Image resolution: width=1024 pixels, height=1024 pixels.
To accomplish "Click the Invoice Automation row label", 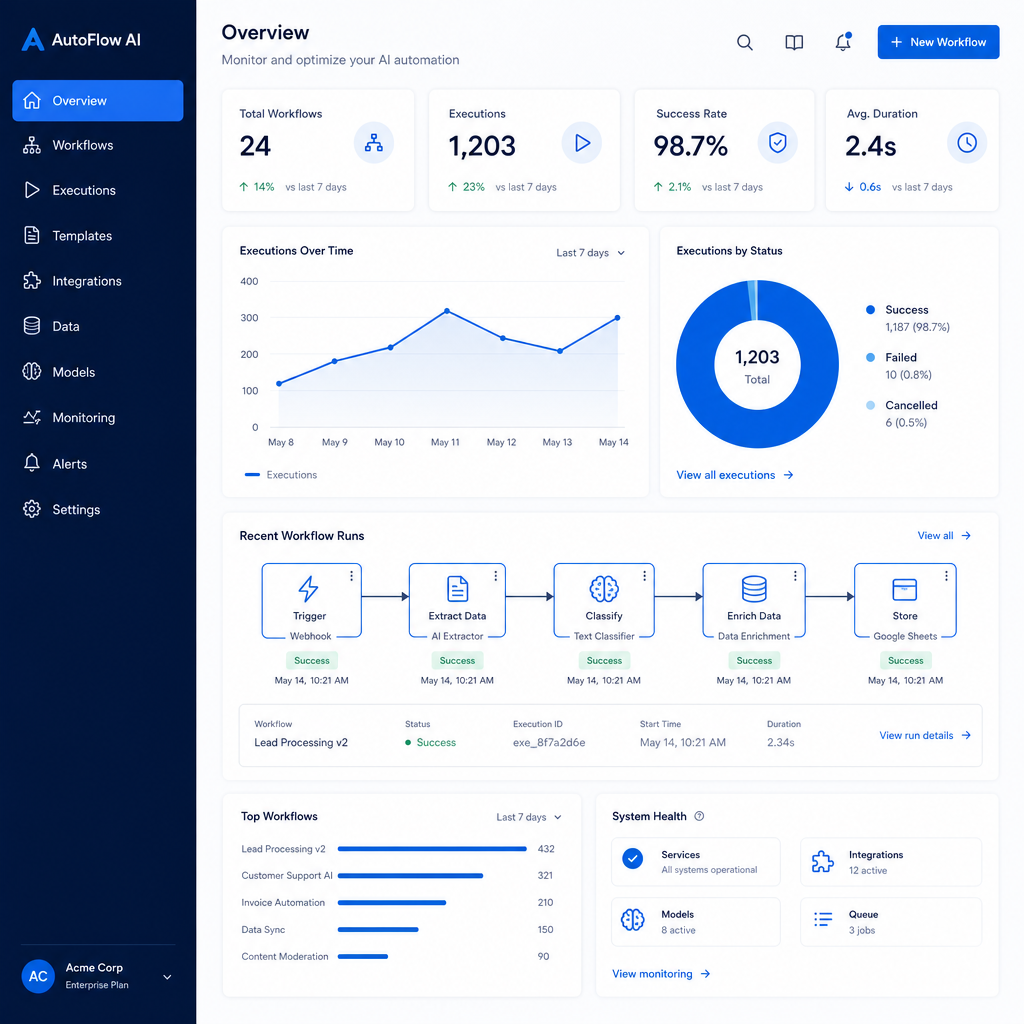I will tap(283, 903).
